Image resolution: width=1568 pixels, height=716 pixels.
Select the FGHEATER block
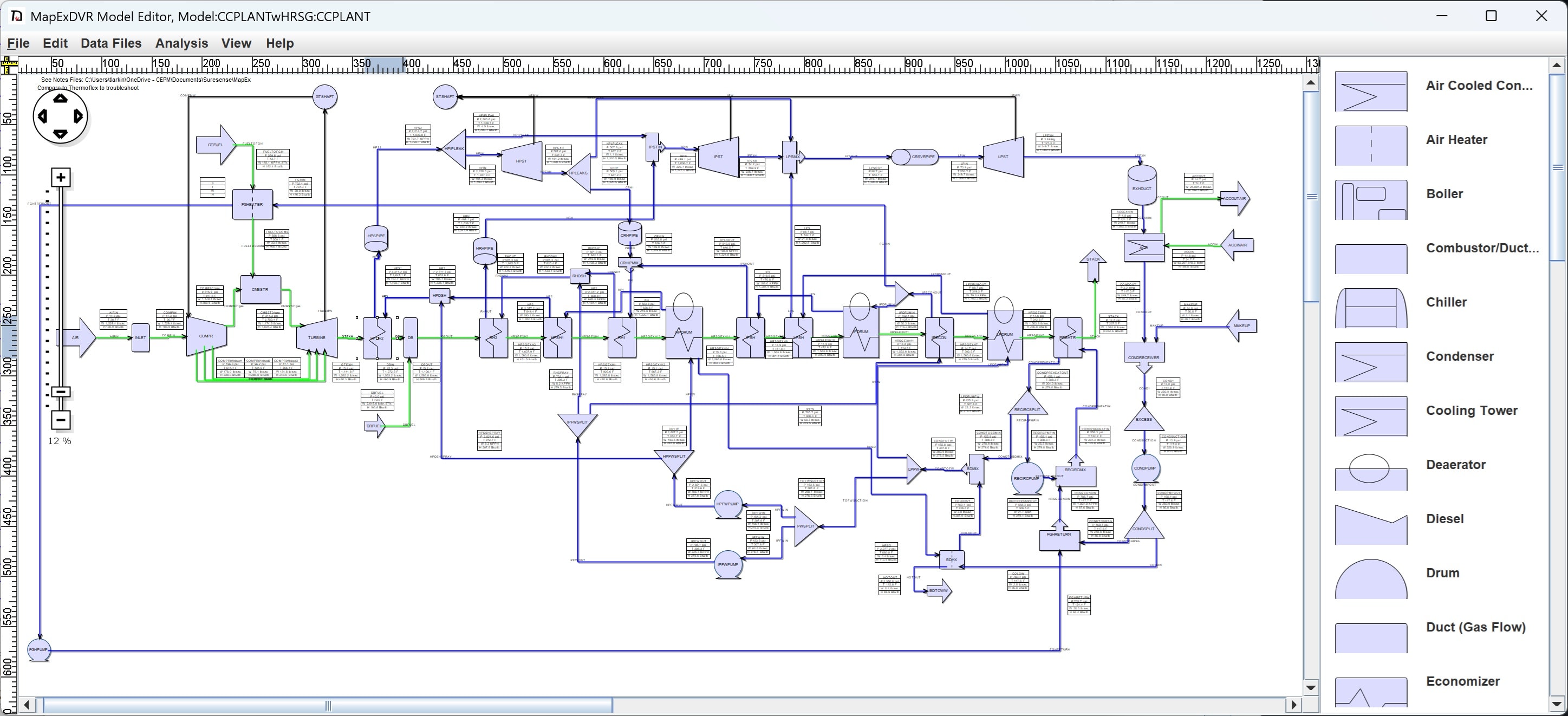point(252,205)
